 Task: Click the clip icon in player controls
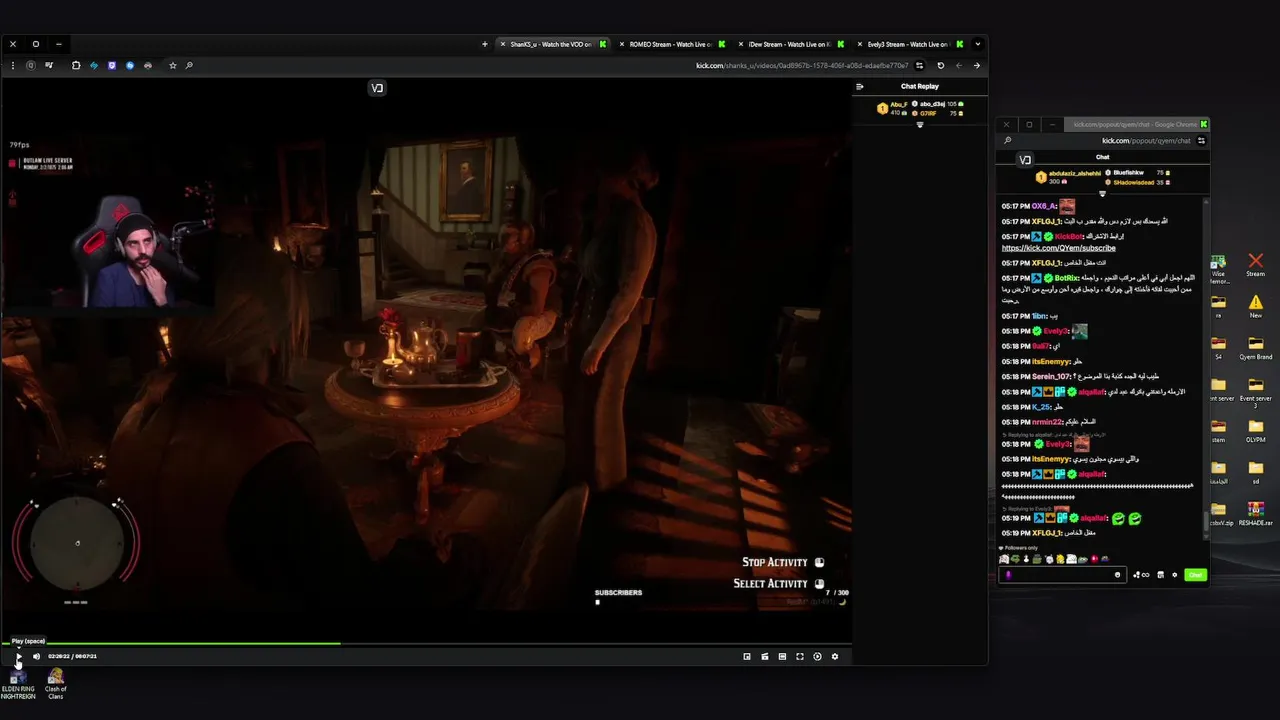765,657
